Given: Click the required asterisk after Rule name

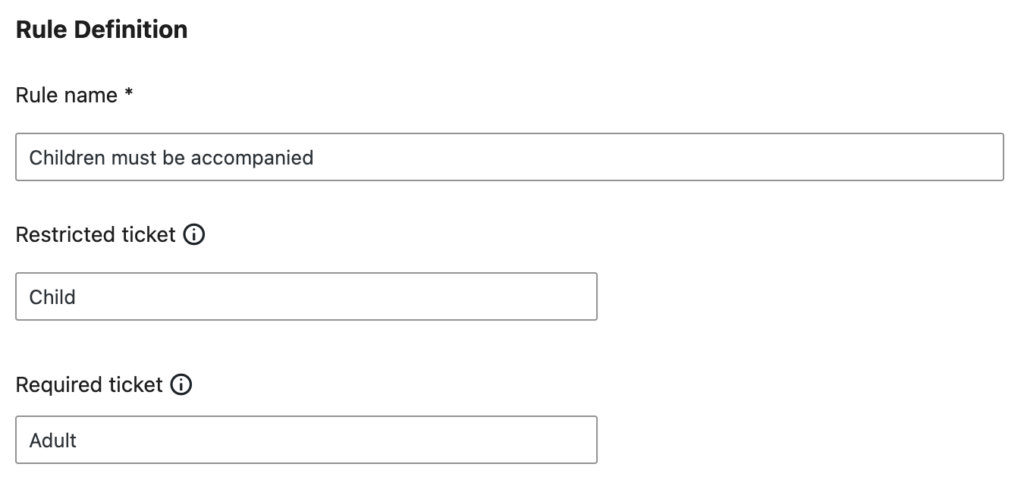Looking at the screenshot, I should (129, 95).
